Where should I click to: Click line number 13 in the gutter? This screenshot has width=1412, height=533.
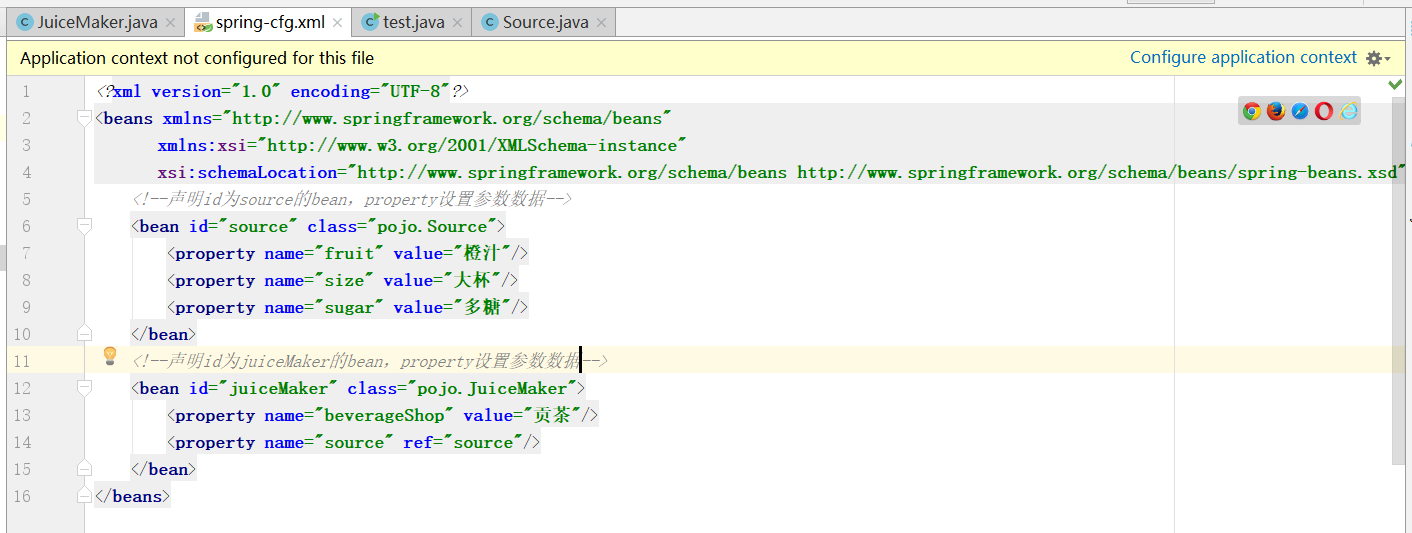click(x=22, y=416)
